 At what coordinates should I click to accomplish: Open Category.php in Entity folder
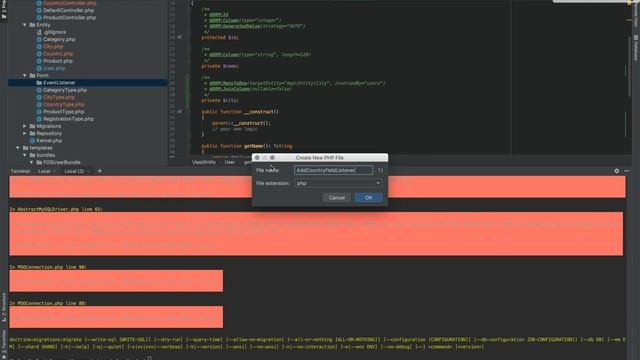click(x=59, y=39)
